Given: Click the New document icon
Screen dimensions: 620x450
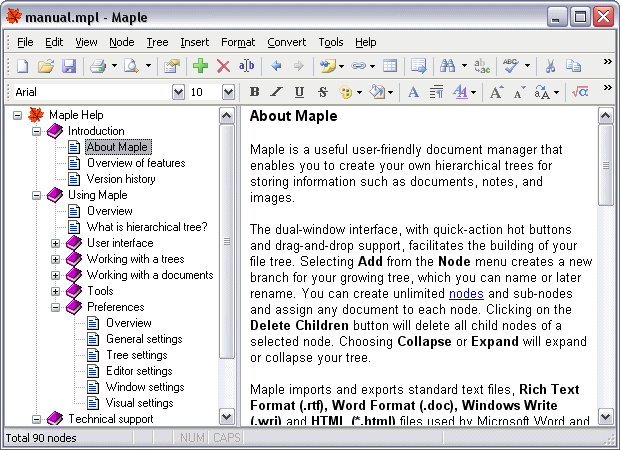Looking at the screenshot, I should tap(23, 66).
